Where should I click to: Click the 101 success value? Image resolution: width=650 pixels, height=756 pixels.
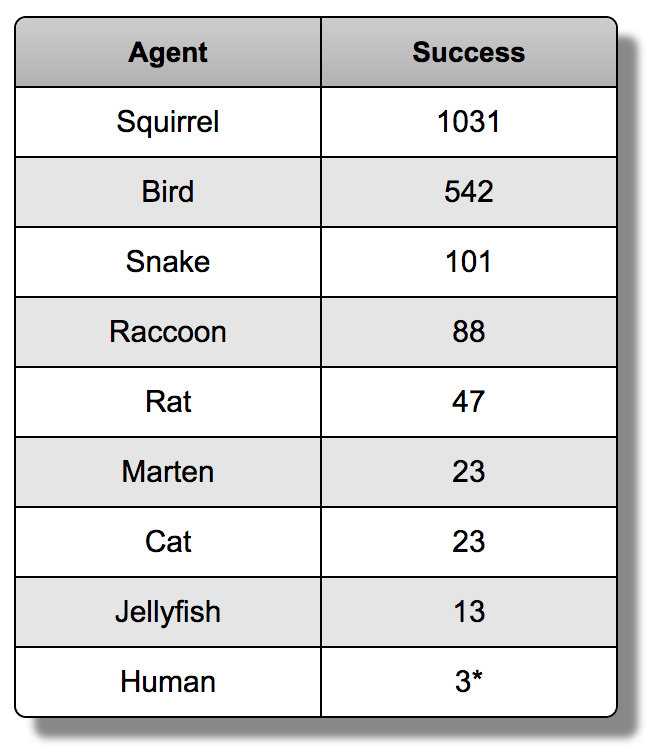[469, 262]
